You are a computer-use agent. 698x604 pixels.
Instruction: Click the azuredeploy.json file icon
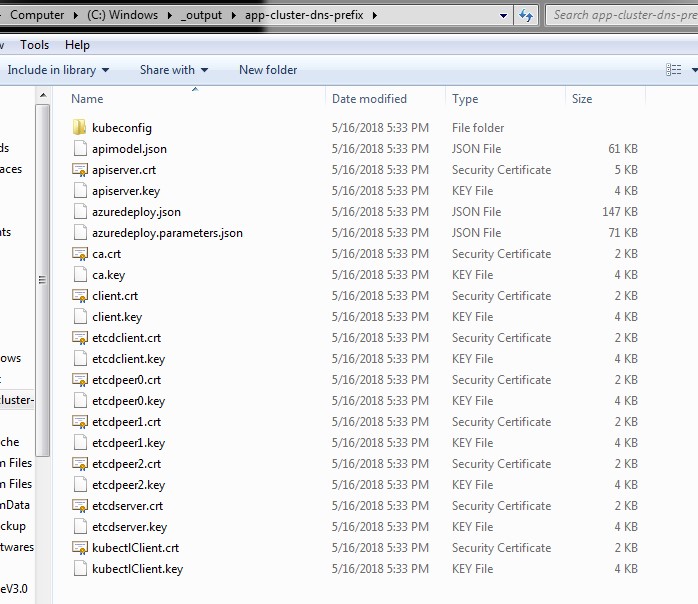[x=80, y=211]
